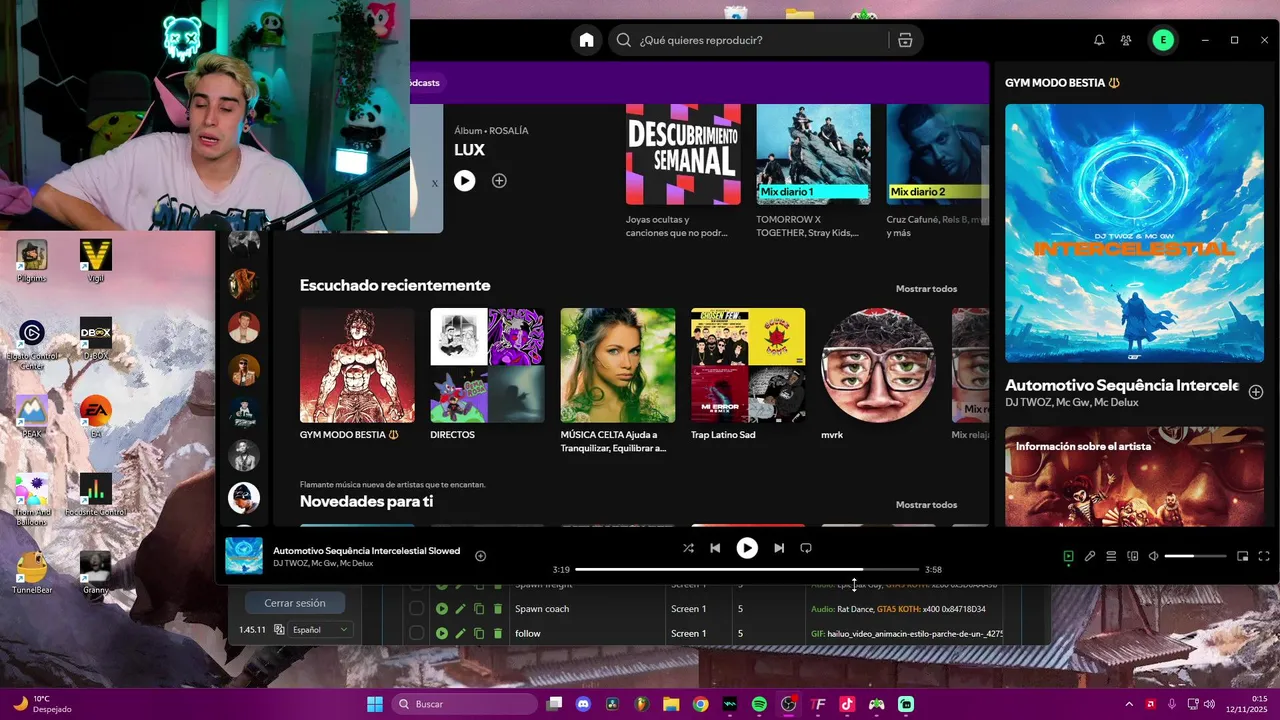Viewport: 1280px width, 720px height.
Task: Show all recently listened items
Action: tap(926, 289)
